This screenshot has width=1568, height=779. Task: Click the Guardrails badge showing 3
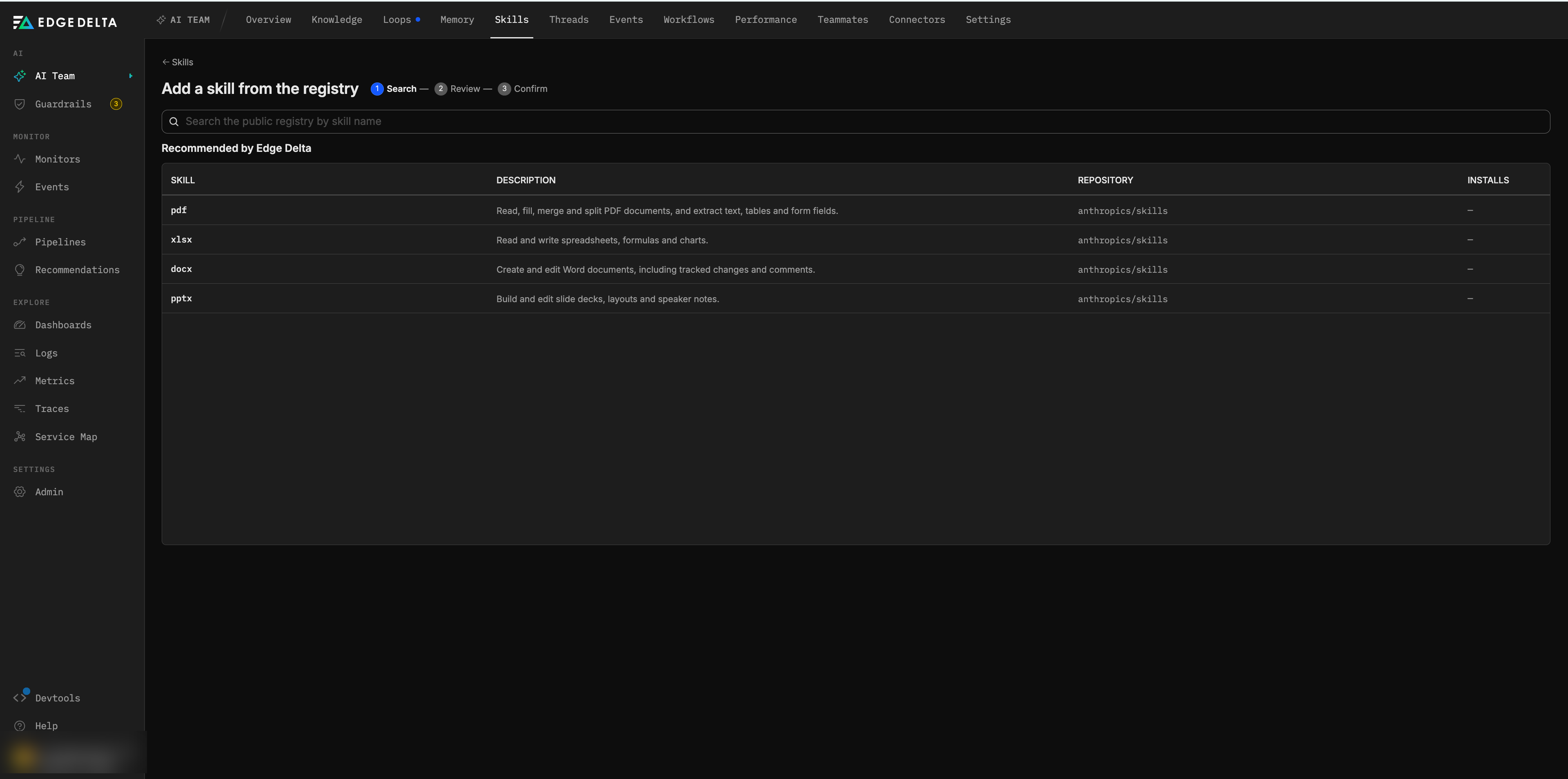[x=116, y=104]
